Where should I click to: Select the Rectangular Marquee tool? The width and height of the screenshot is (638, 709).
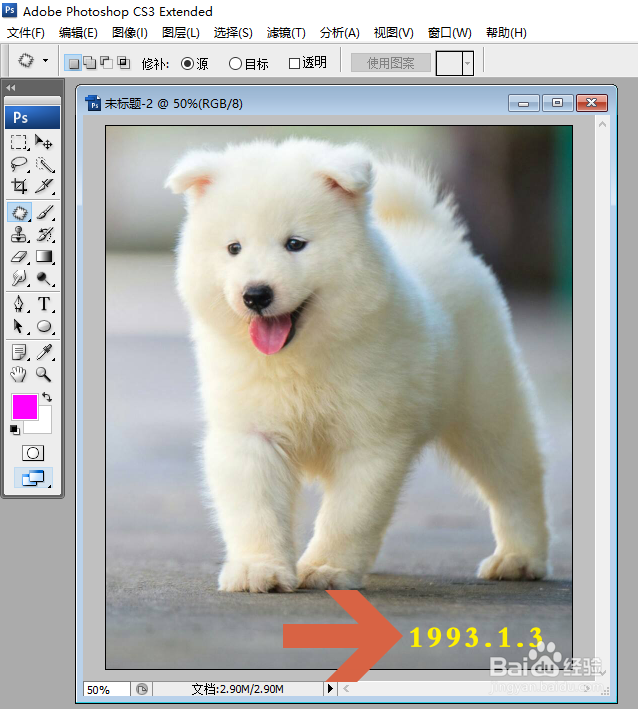click(x=19, y=142)
